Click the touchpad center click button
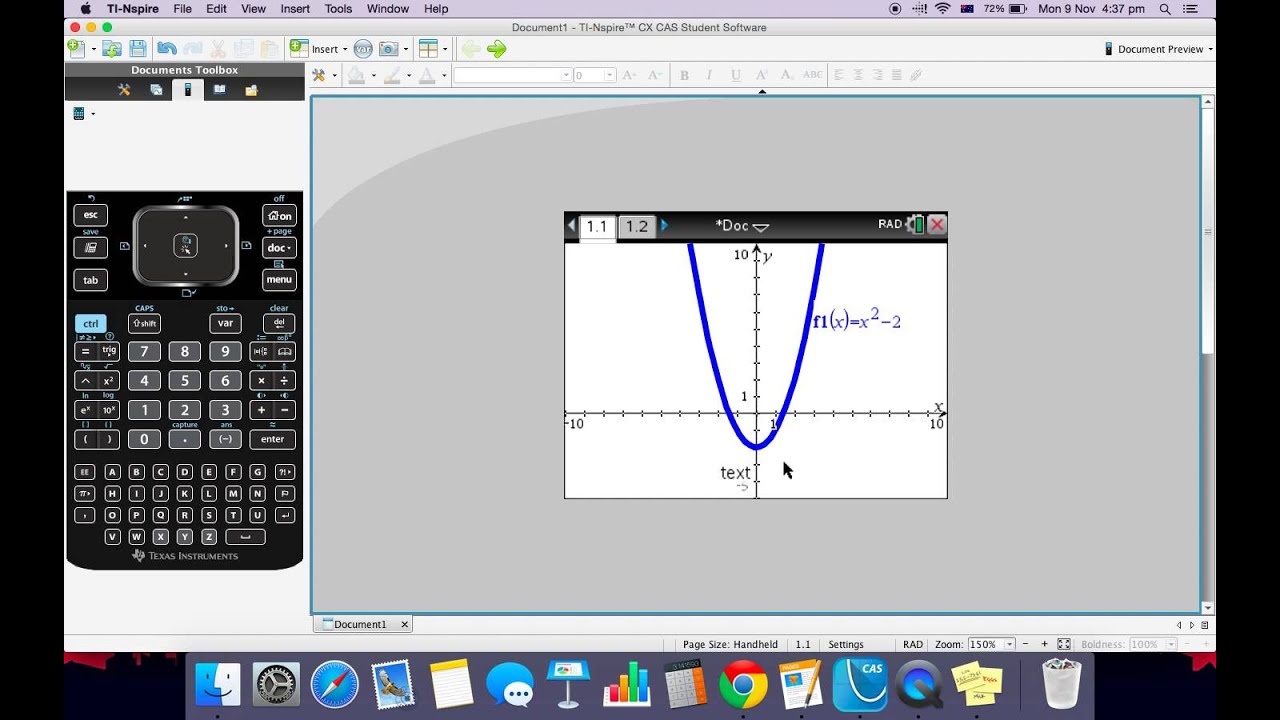 185,245
